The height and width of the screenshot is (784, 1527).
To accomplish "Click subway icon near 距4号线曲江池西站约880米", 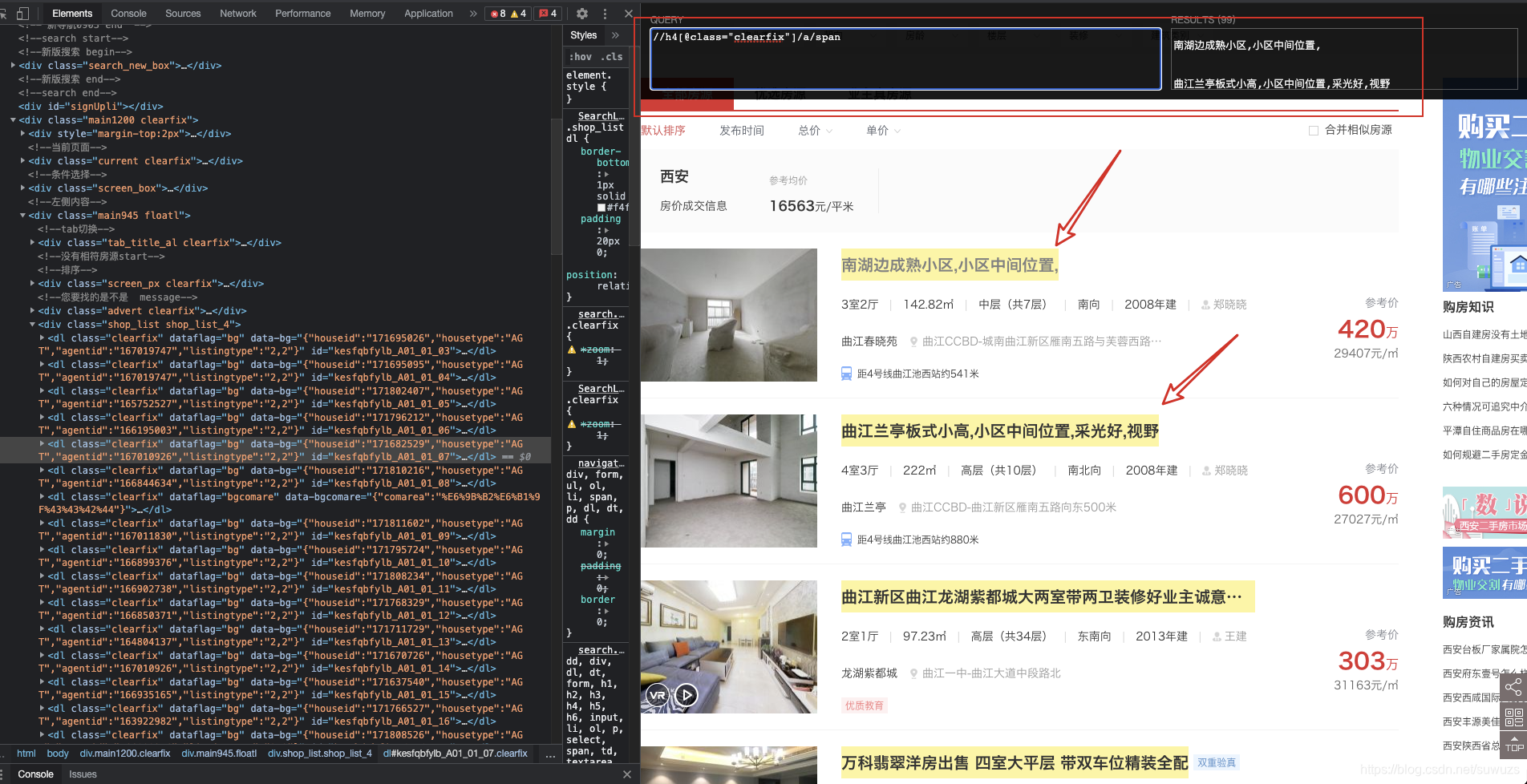I will [846, 540].
